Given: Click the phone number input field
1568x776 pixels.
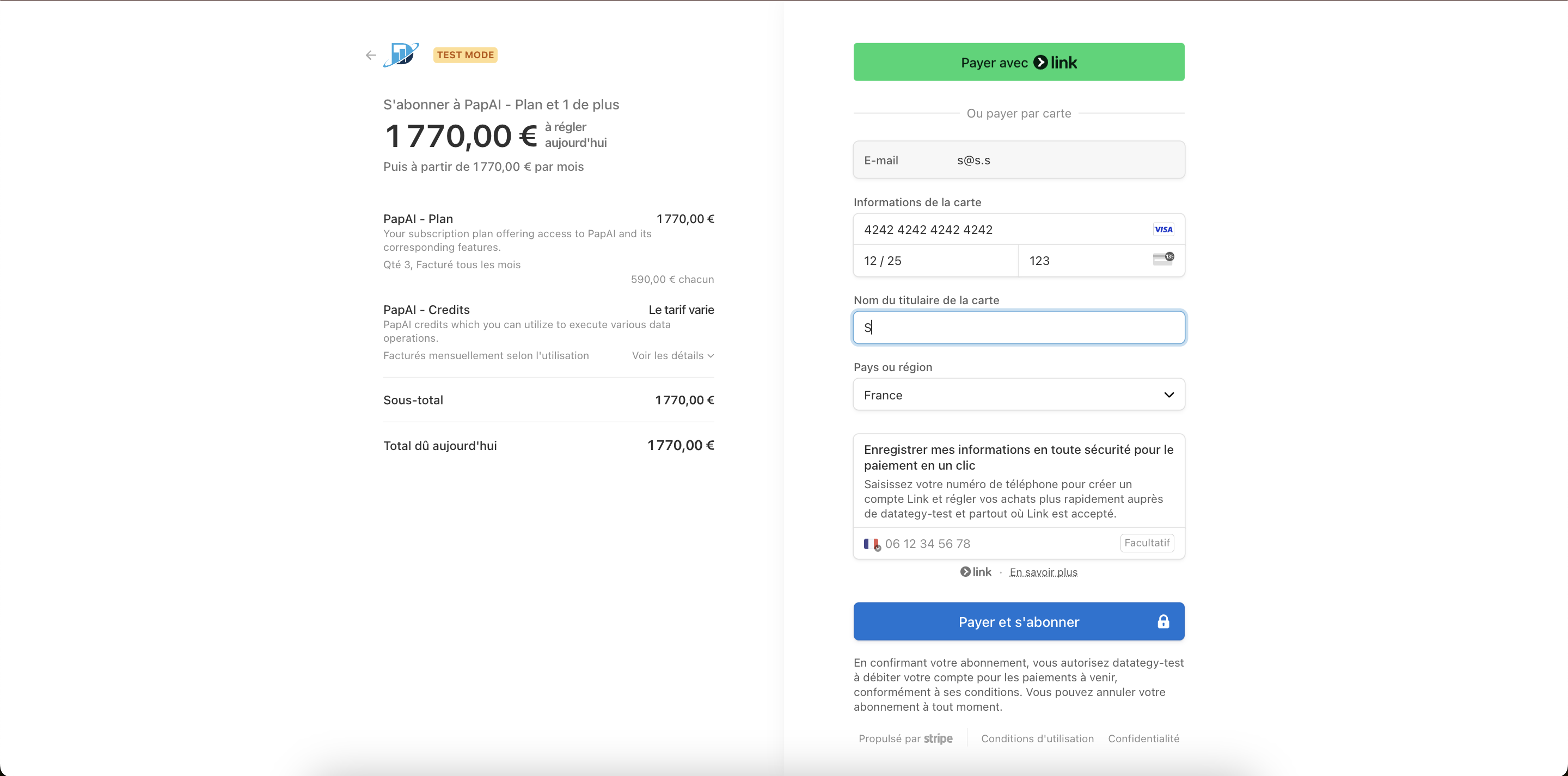Looking at the screenshot, I should click(999, 544).
